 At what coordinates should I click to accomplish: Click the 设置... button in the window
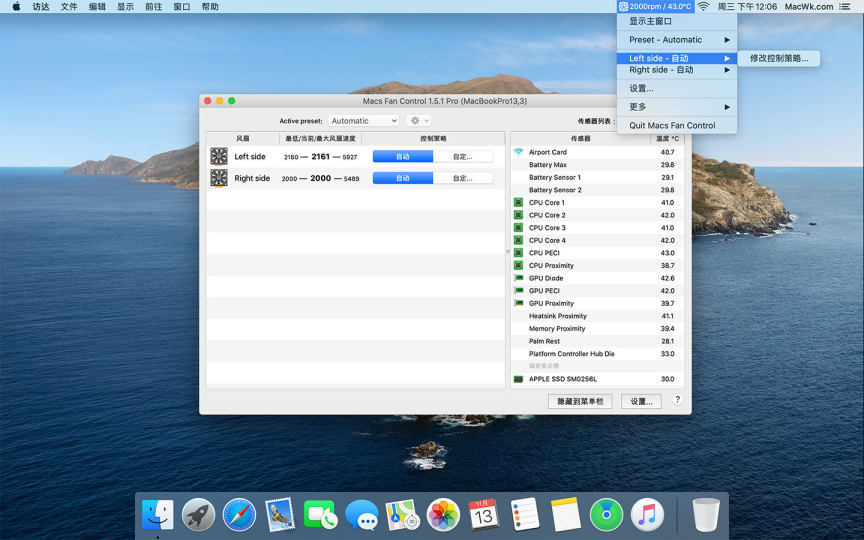641,401
